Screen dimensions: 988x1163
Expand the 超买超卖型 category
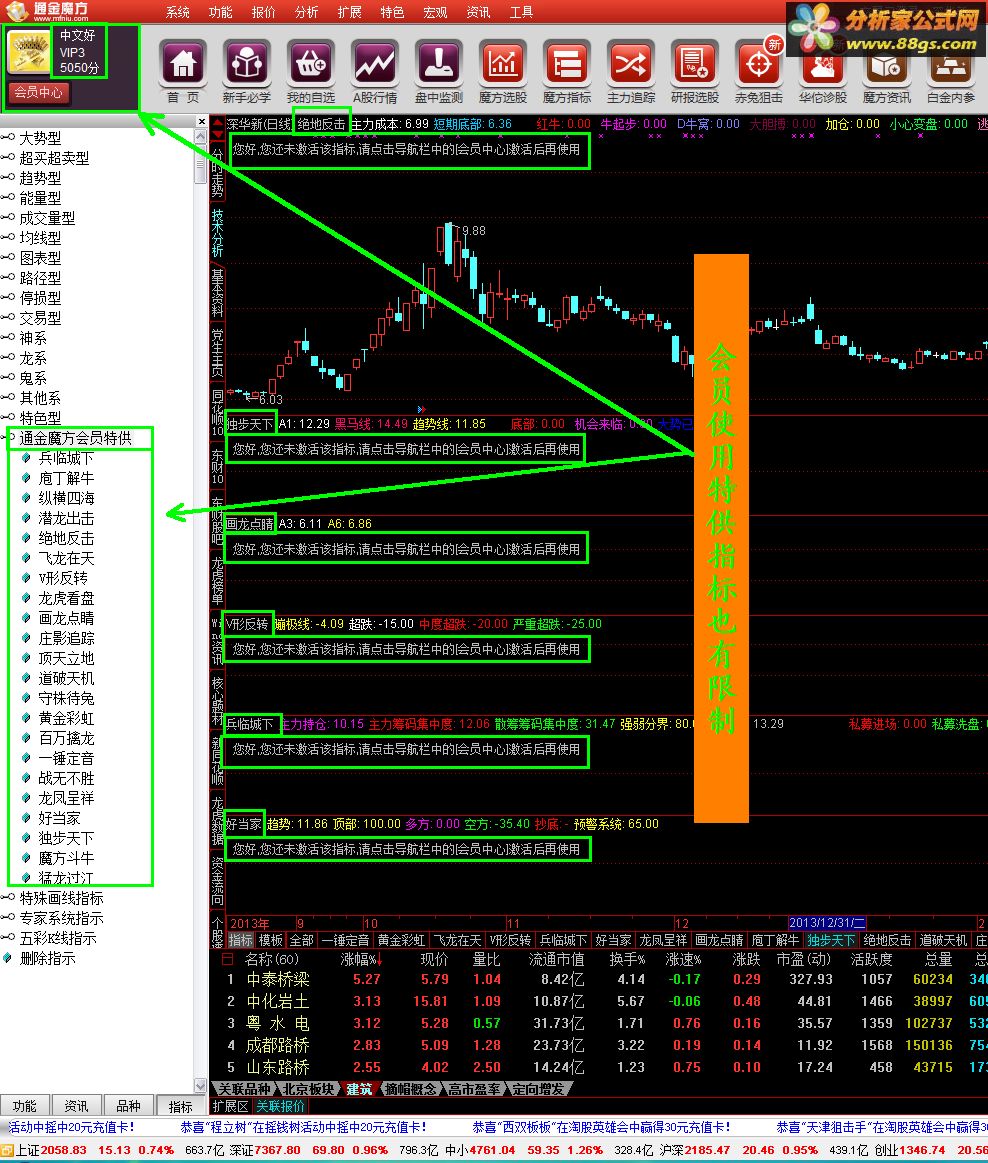pyautogui.click(x=54, y=158)
